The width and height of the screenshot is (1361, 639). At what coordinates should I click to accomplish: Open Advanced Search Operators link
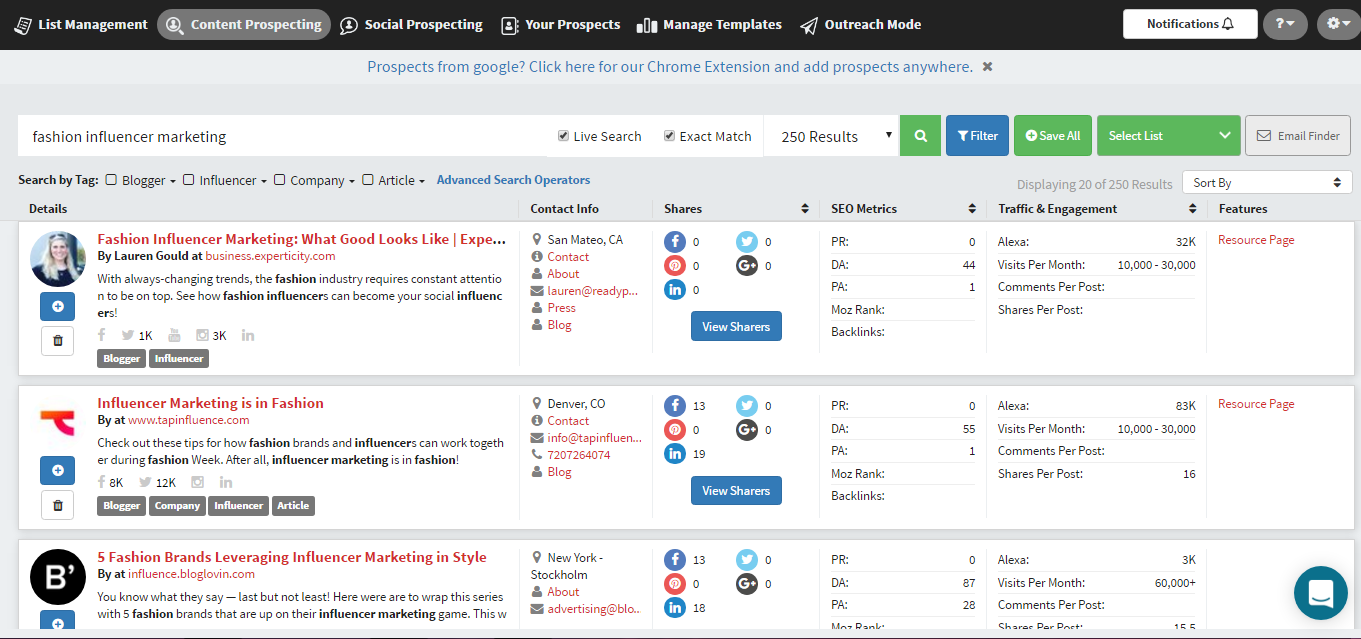coord(514,180)
